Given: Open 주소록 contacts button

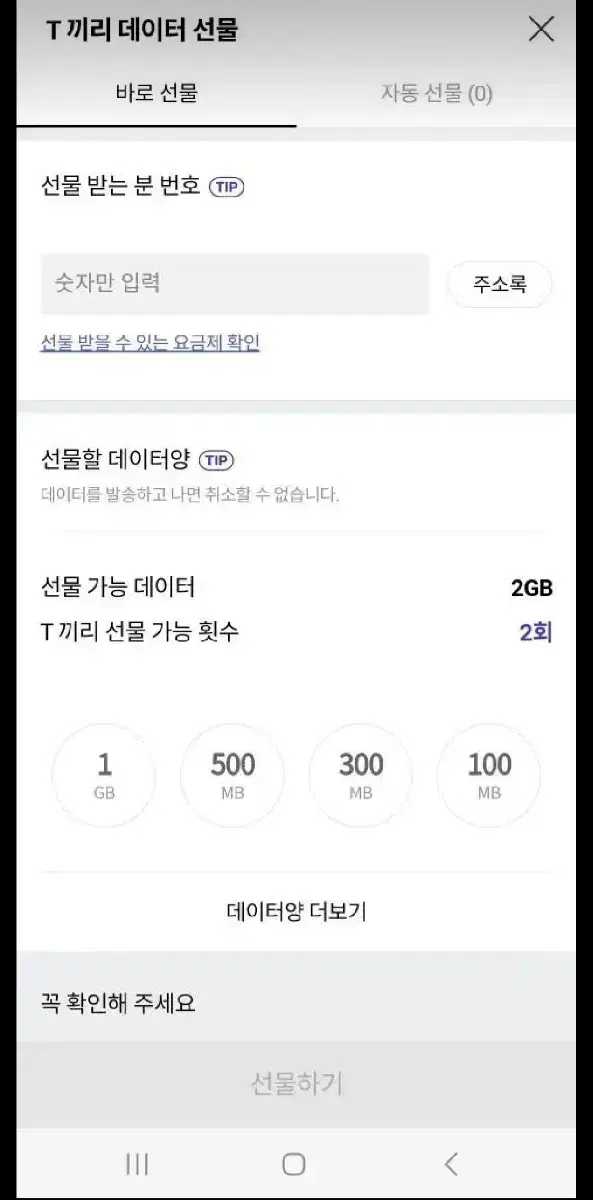Looking at the screenshot, I should tap(499, 284).
